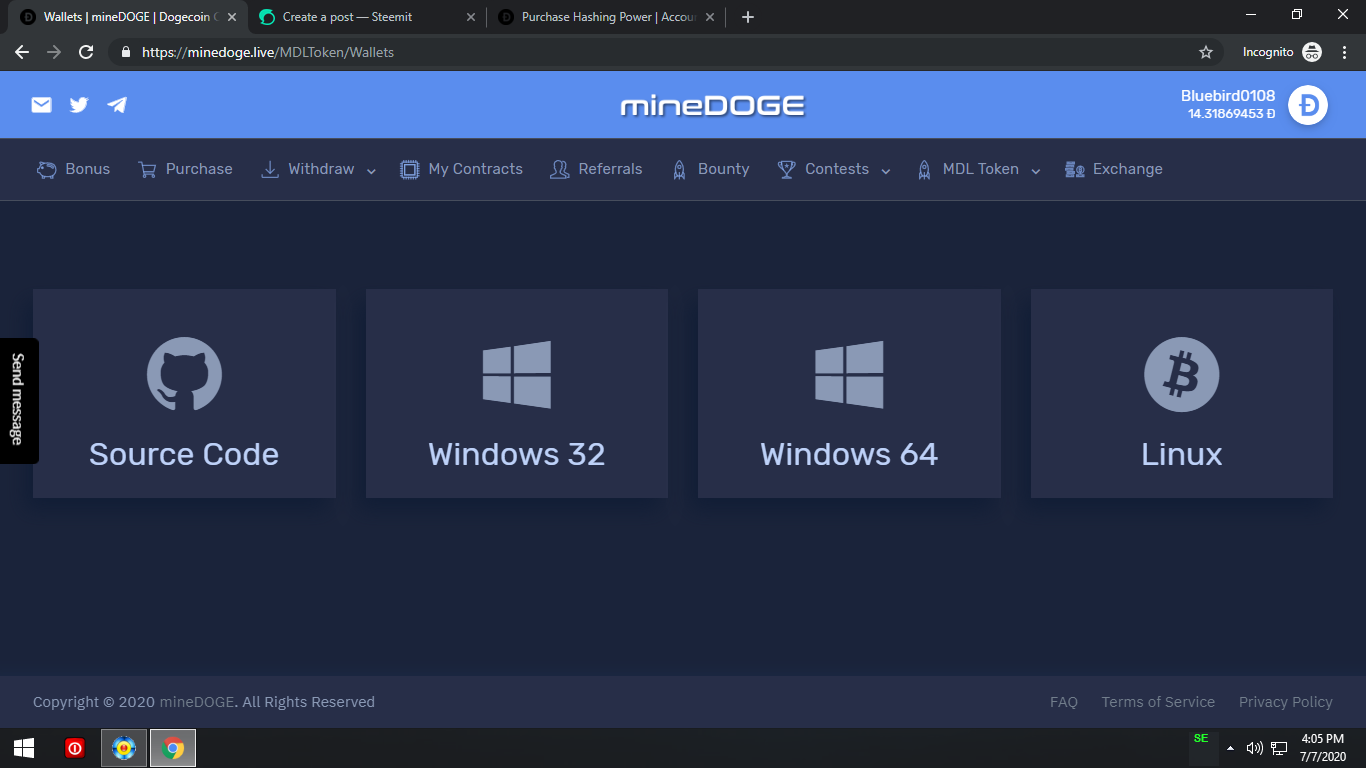Click the 14.31869453 balance amount

[x=1232, y=114]
